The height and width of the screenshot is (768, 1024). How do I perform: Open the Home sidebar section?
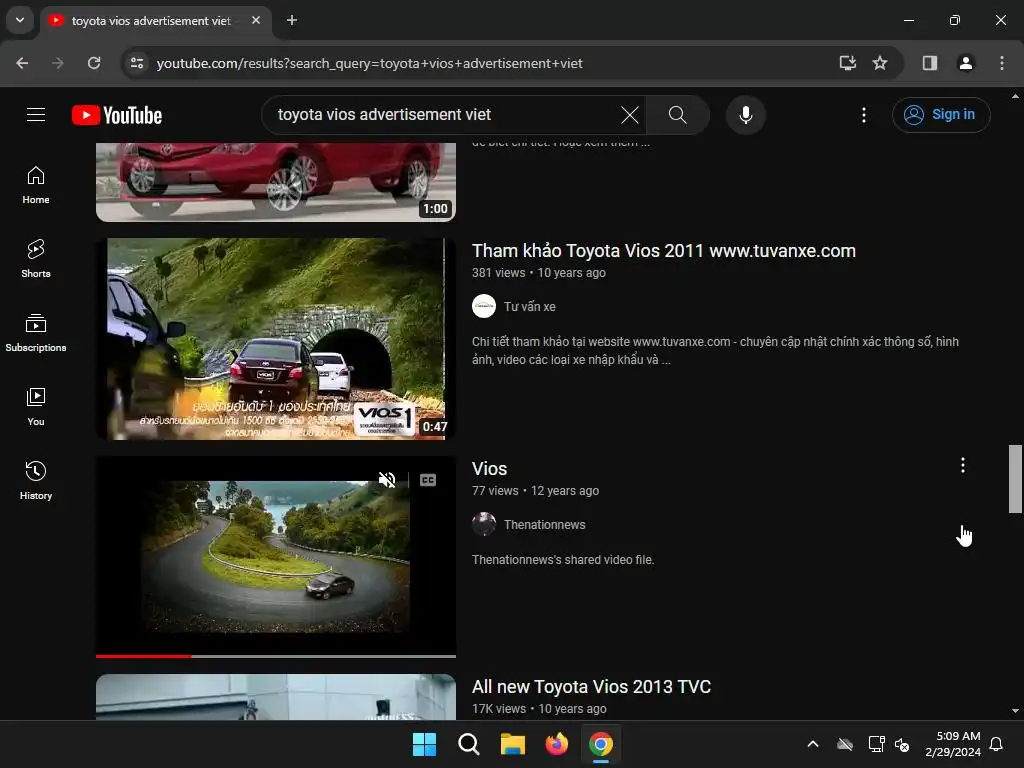(x=36, y=185)
